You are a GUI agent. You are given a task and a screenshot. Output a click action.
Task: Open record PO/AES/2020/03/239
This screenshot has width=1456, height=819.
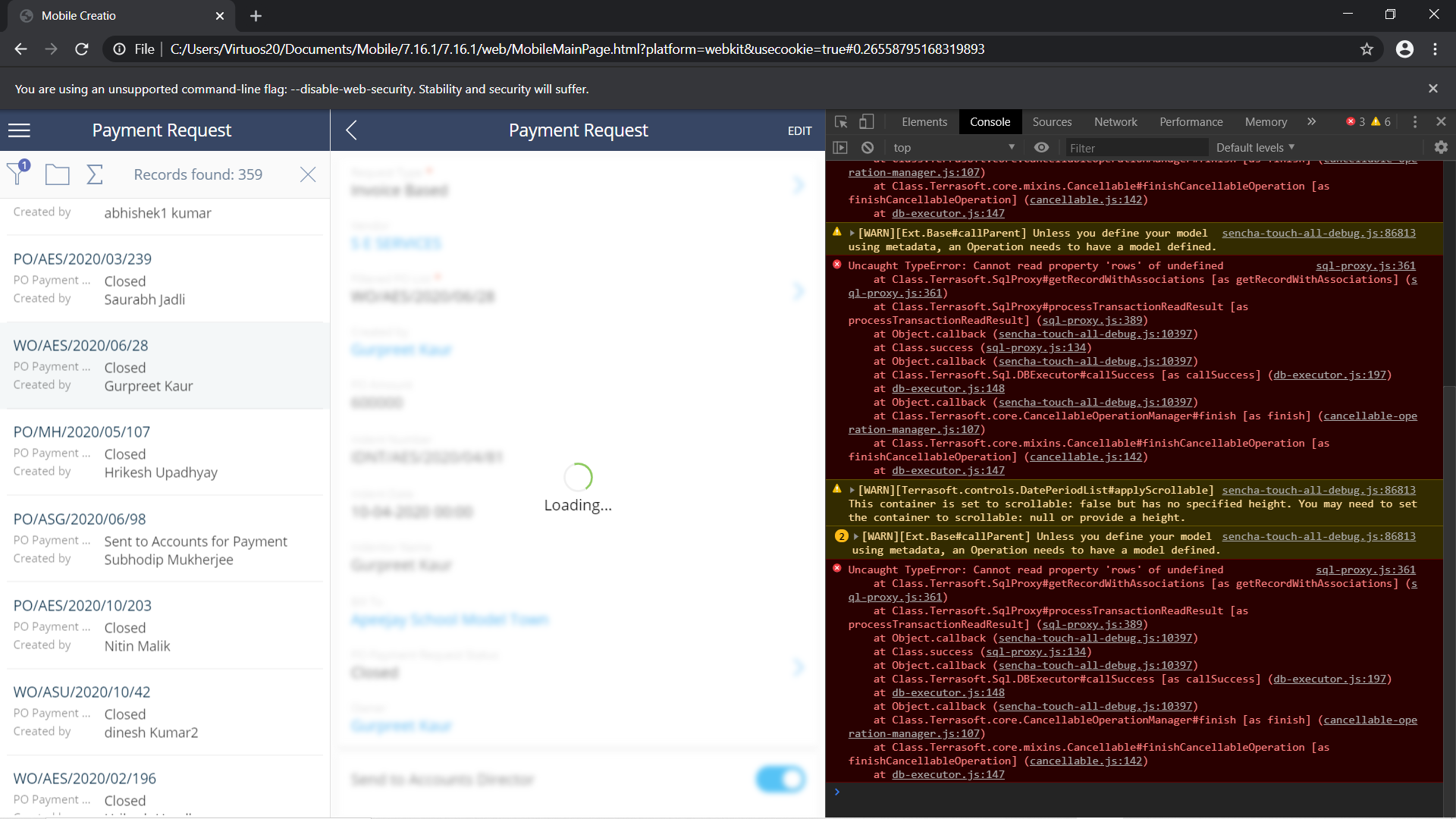point(165,279)
